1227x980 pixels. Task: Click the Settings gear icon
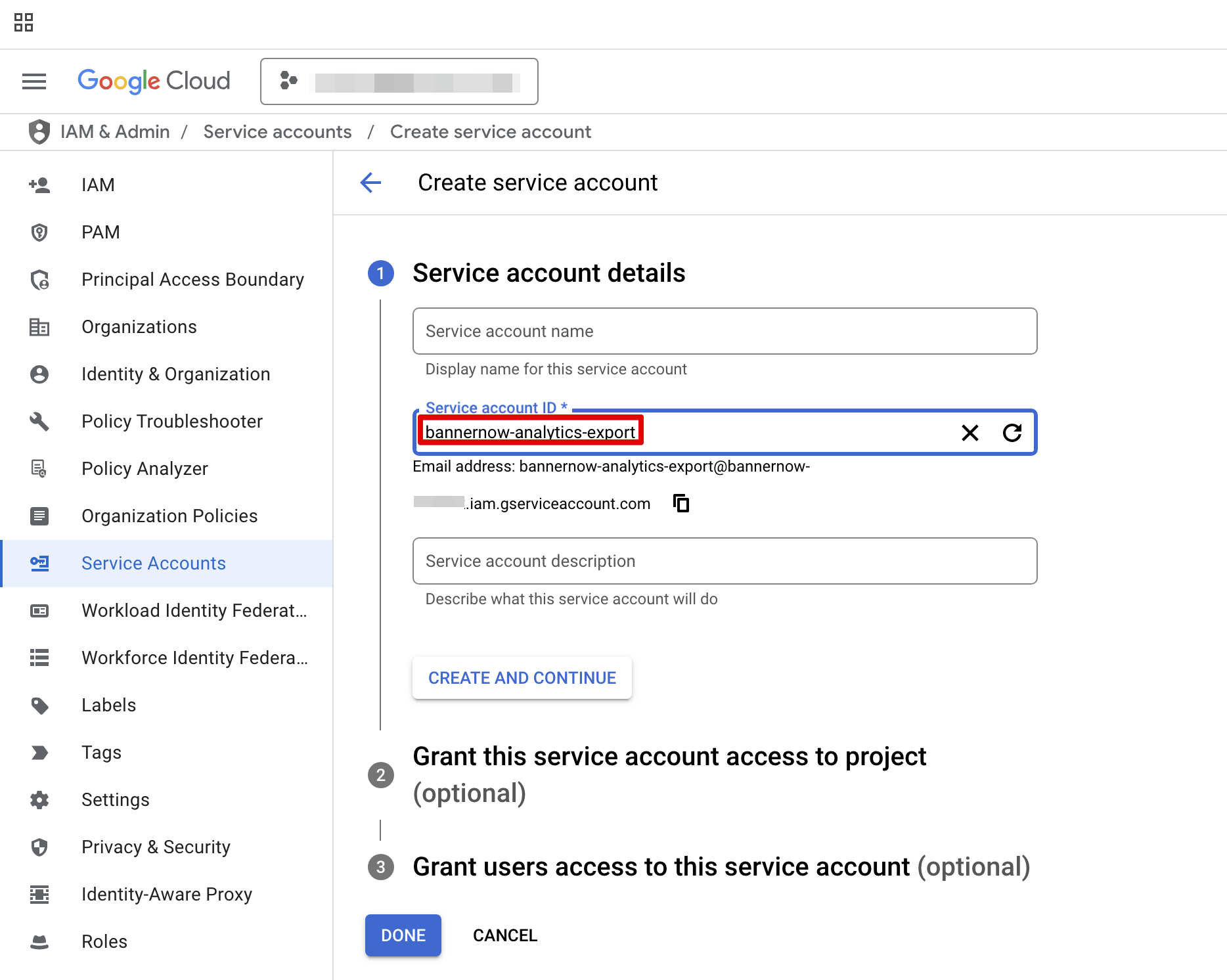[39, 800]
